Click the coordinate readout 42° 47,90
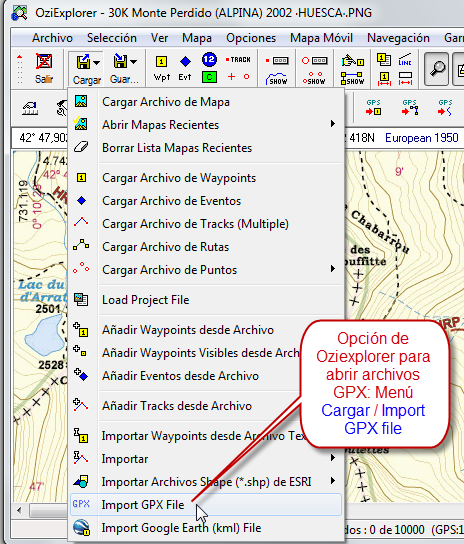Screen dimensions: 464x544 pyautogui.click(x=43, y=138)
